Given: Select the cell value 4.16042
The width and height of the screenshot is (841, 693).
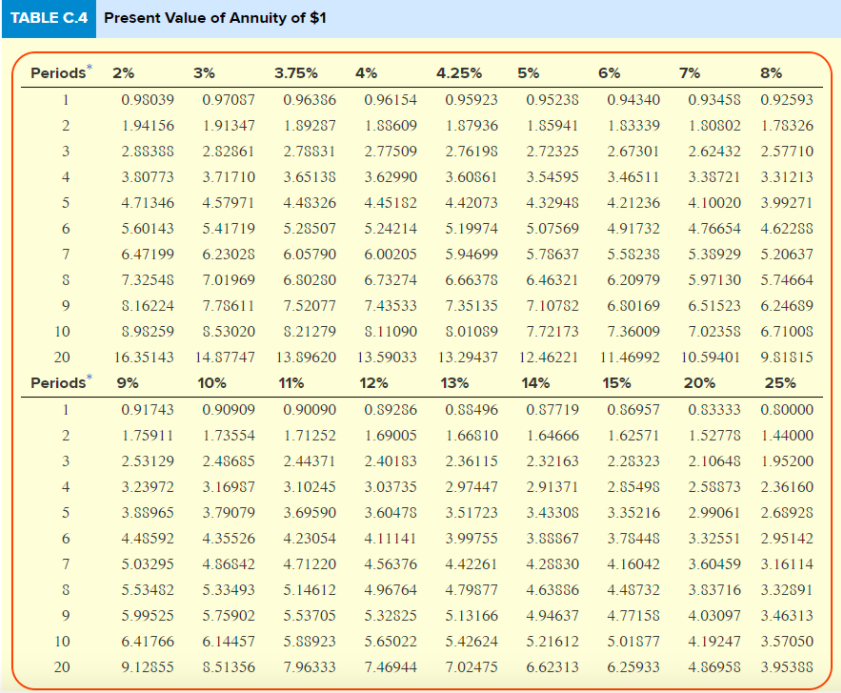Looking at the screenshot, I should tap(633, 564).
